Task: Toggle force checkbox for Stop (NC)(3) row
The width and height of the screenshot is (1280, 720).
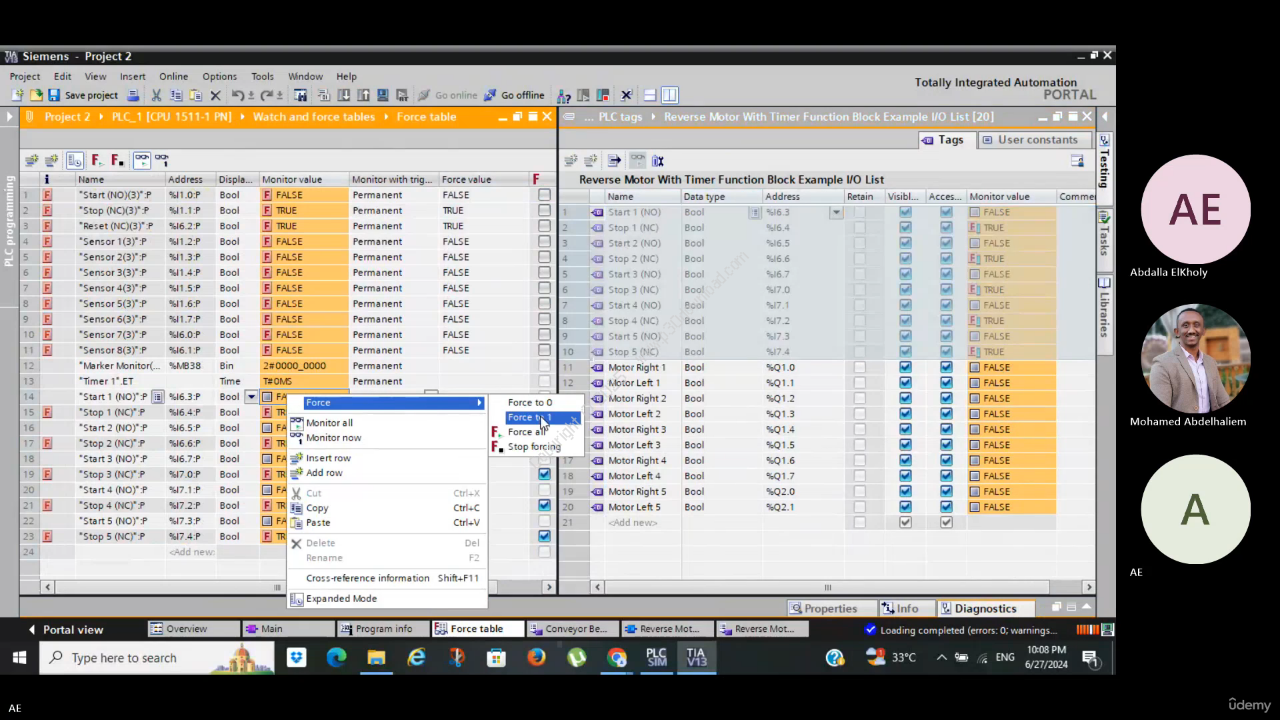Action: (x=544, y=210)
